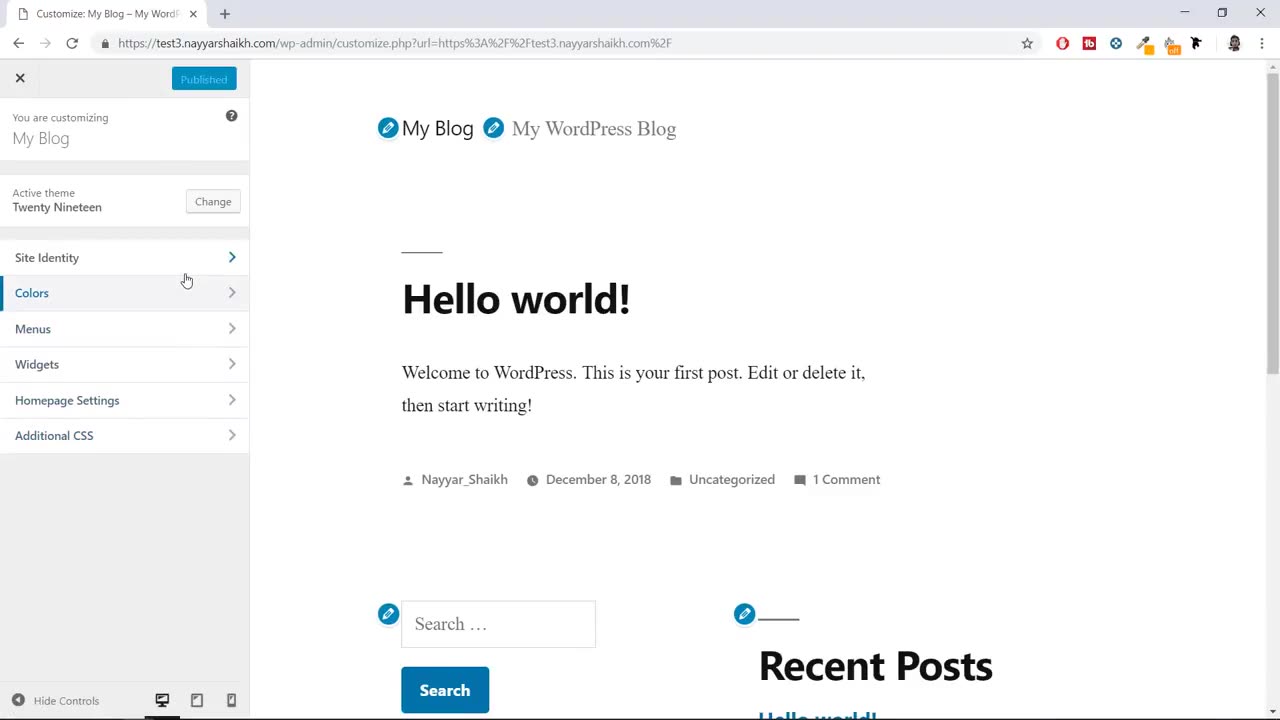1280x720 pixels.
Task: Click the blue Search button
Action: point(445,690)
